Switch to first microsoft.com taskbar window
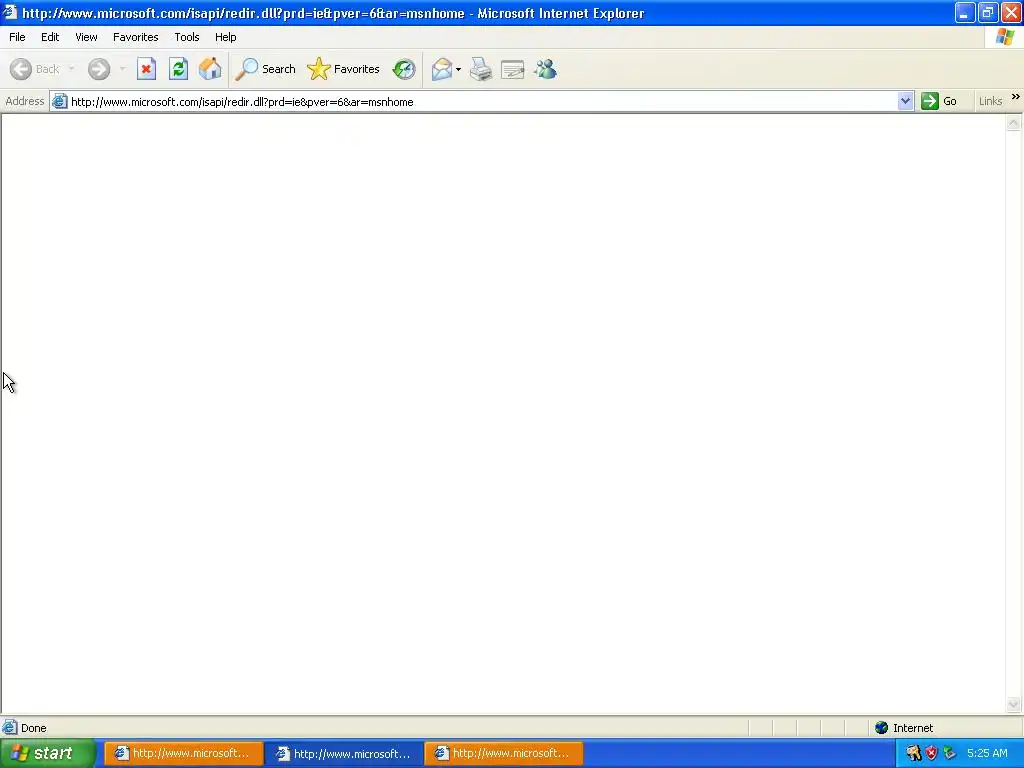 coord(184,754)
